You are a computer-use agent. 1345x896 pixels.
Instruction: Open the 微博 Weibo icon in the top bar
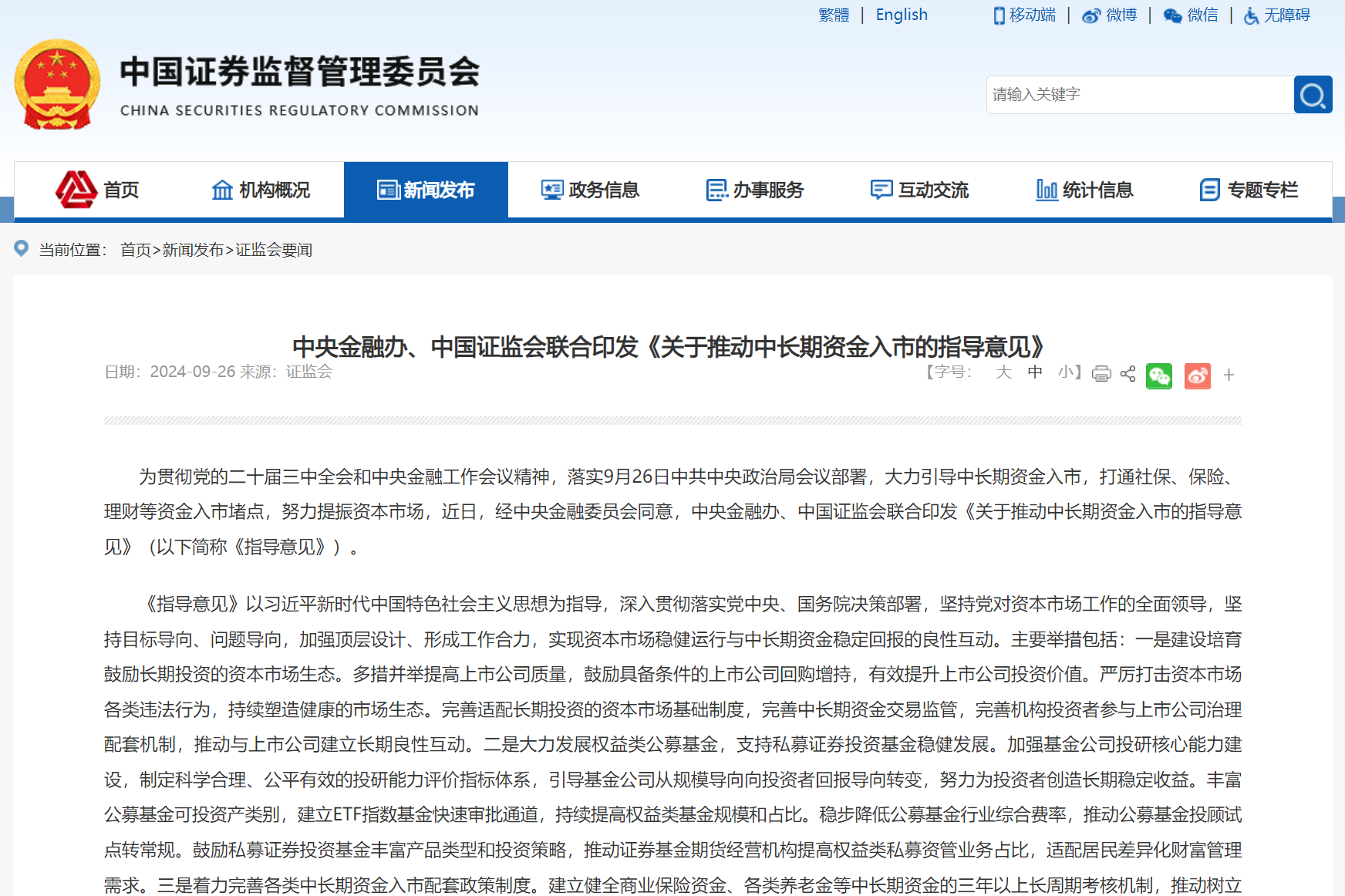click(x=1090, y=15)
